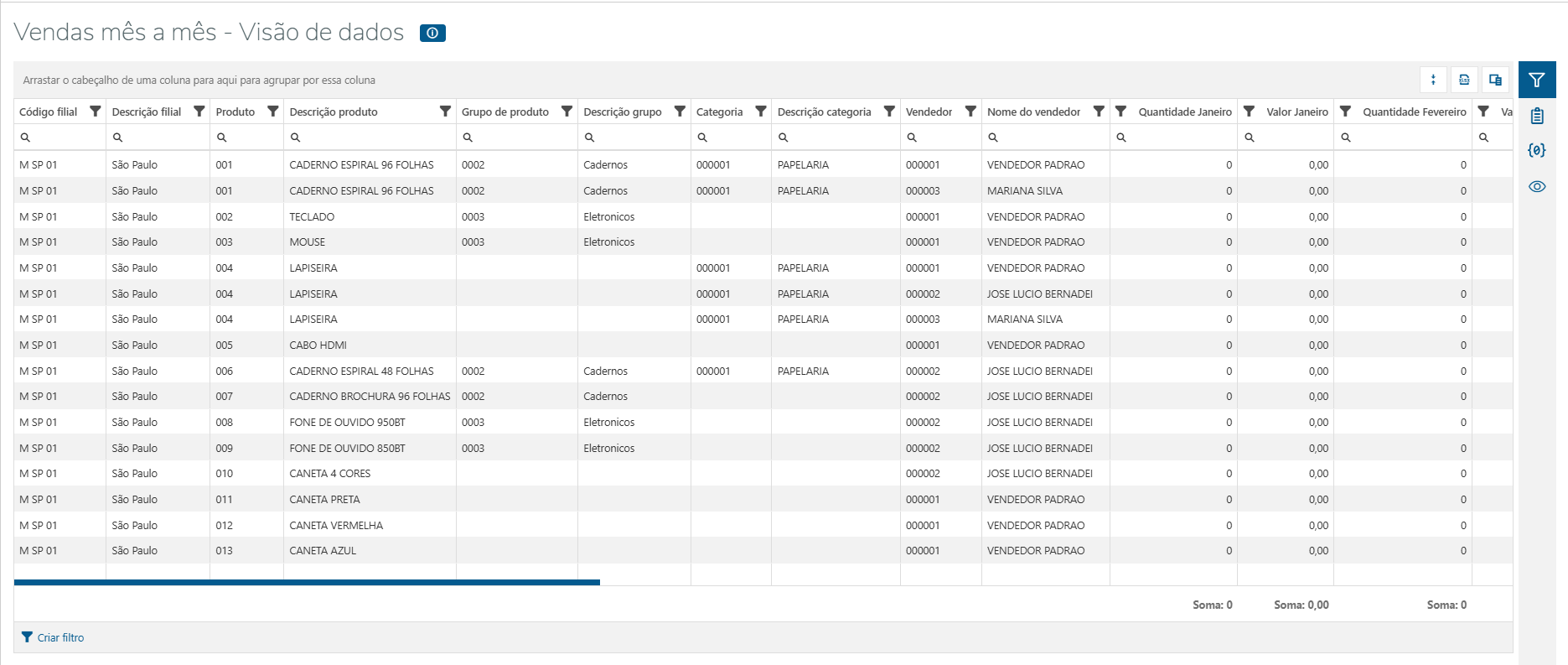
Task: Click the clipboard icon in sidebar
Action: [1536, 116]
